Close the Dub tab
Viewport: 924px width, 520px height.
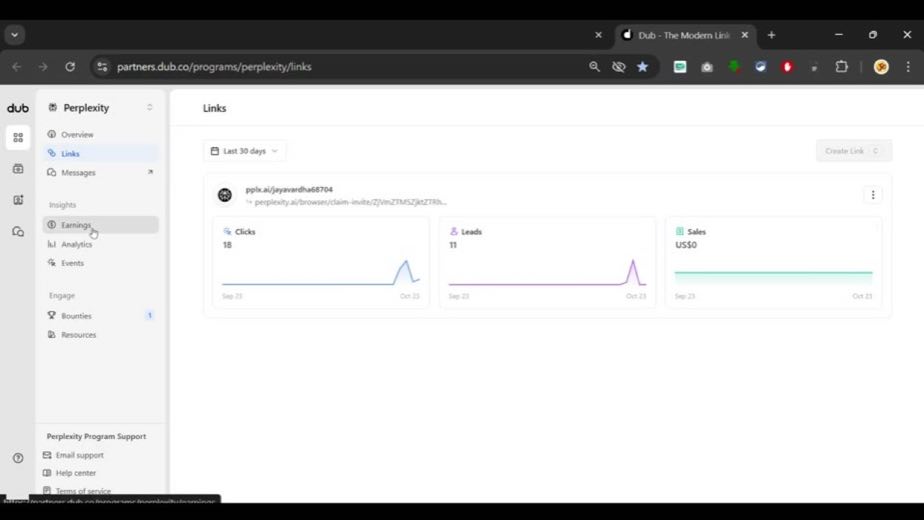745,35
